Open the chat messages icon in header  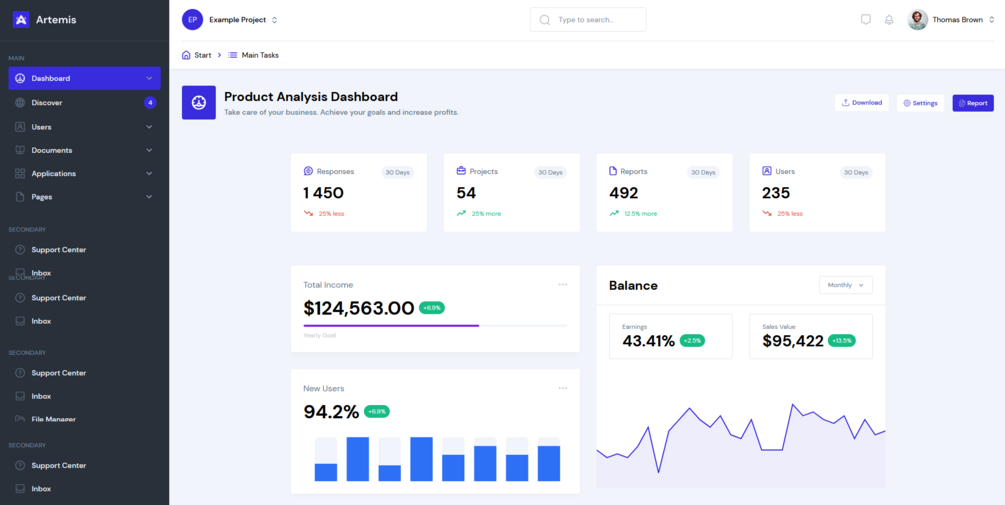click(x=865, y=20)
